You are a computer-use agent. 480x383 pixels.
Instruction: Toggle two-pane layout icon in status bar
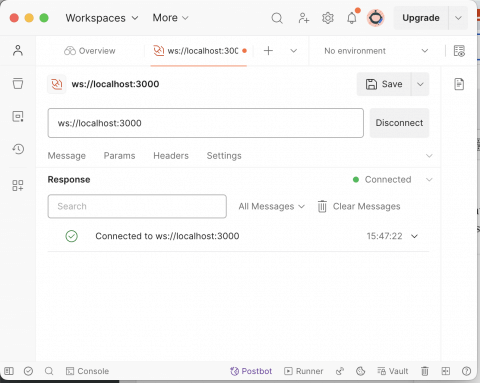point(446,371)
